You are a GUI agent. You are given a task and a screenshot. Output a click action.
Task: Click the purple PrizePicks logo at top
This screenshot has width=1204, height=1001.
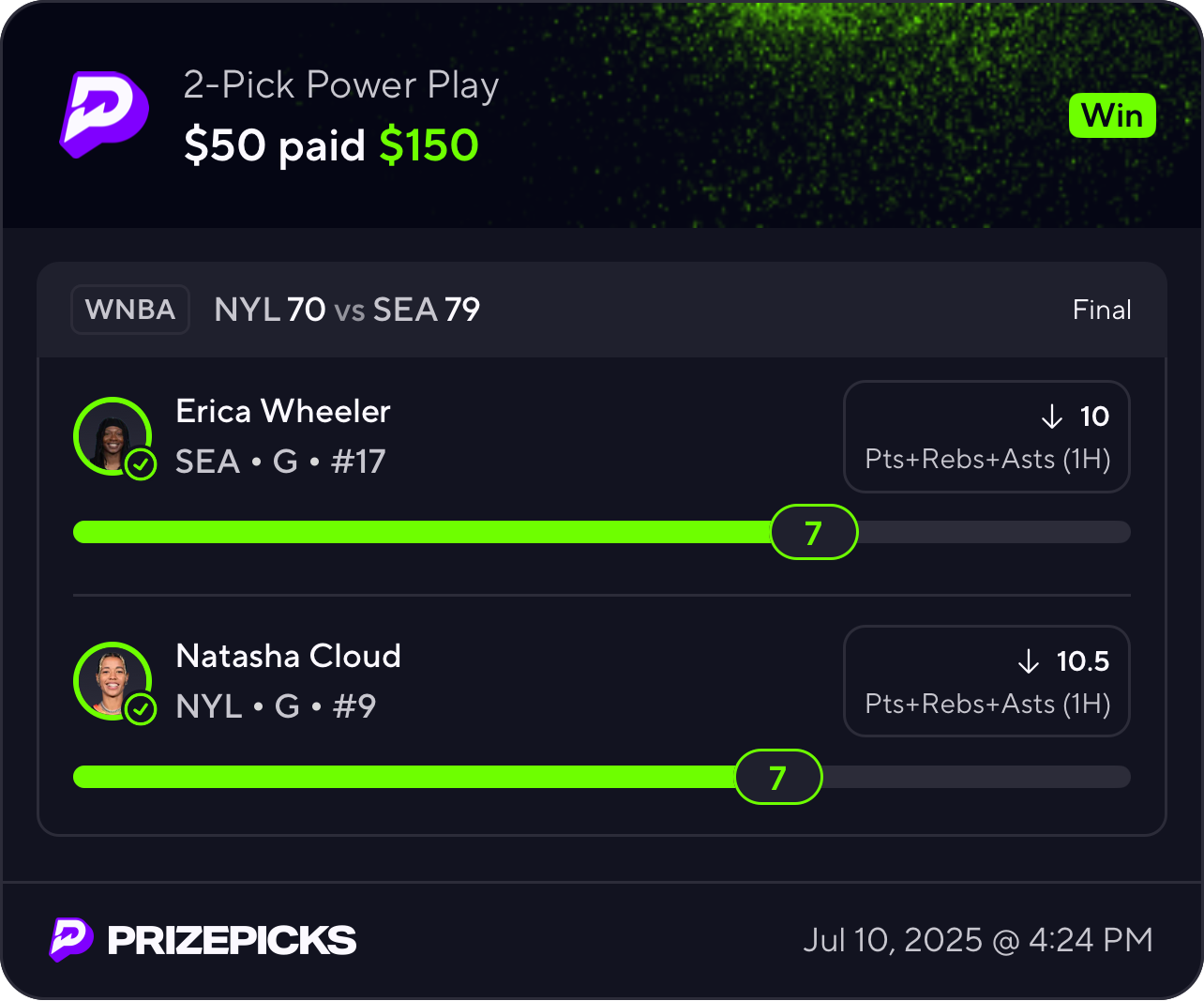point(104,114)
